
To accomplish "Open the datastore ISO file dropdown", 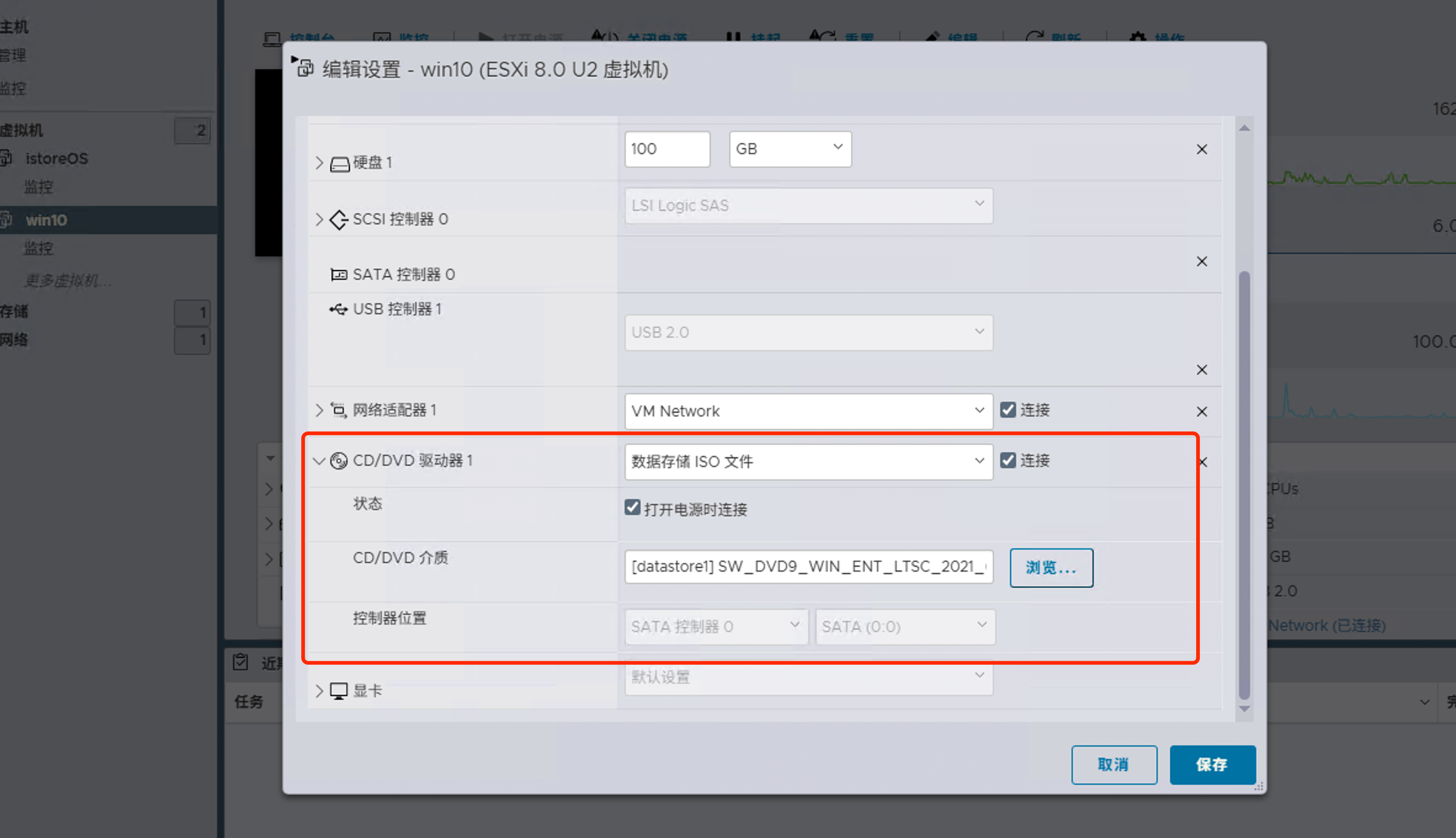I will coord(808,462).
